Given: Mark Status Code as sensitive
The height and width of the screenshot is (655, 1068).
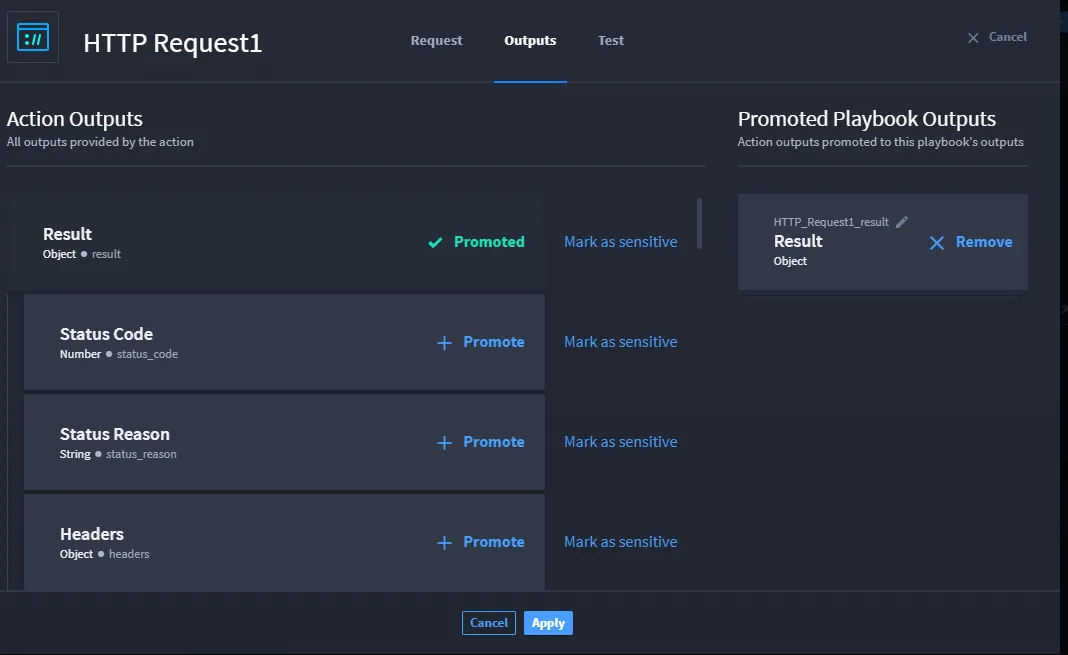Looking at the screenshot, I should pos(621,342).
